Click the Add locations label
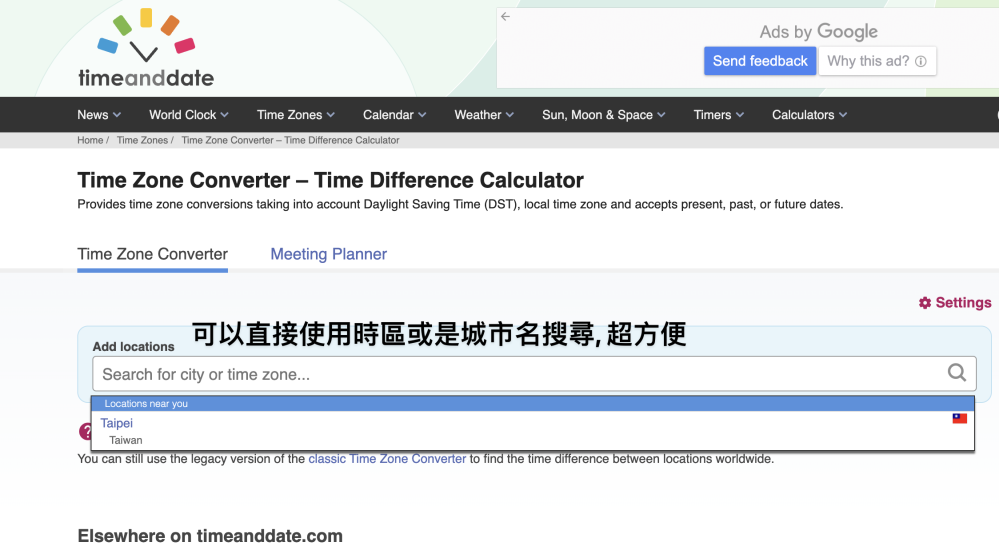999x550 pixels. pos(133,347)
